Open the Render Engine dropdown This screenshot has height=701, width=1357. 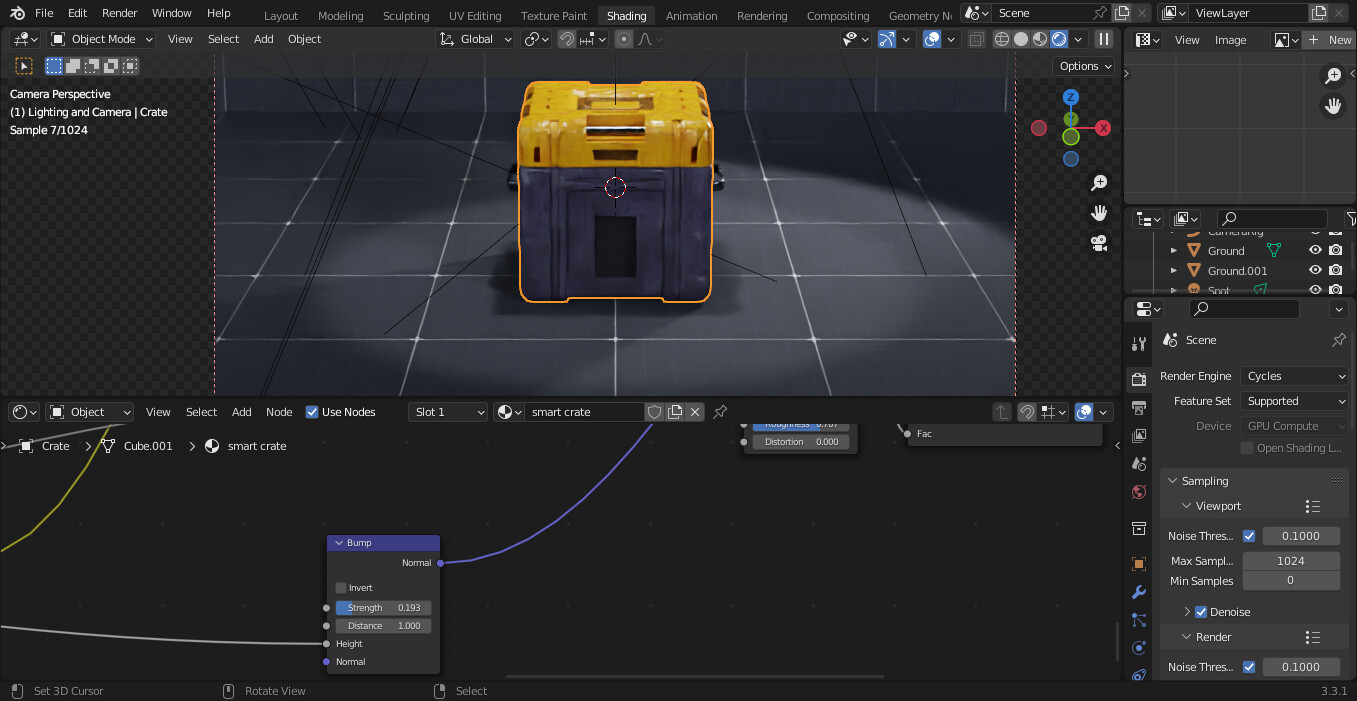(x=1294, y=375)
